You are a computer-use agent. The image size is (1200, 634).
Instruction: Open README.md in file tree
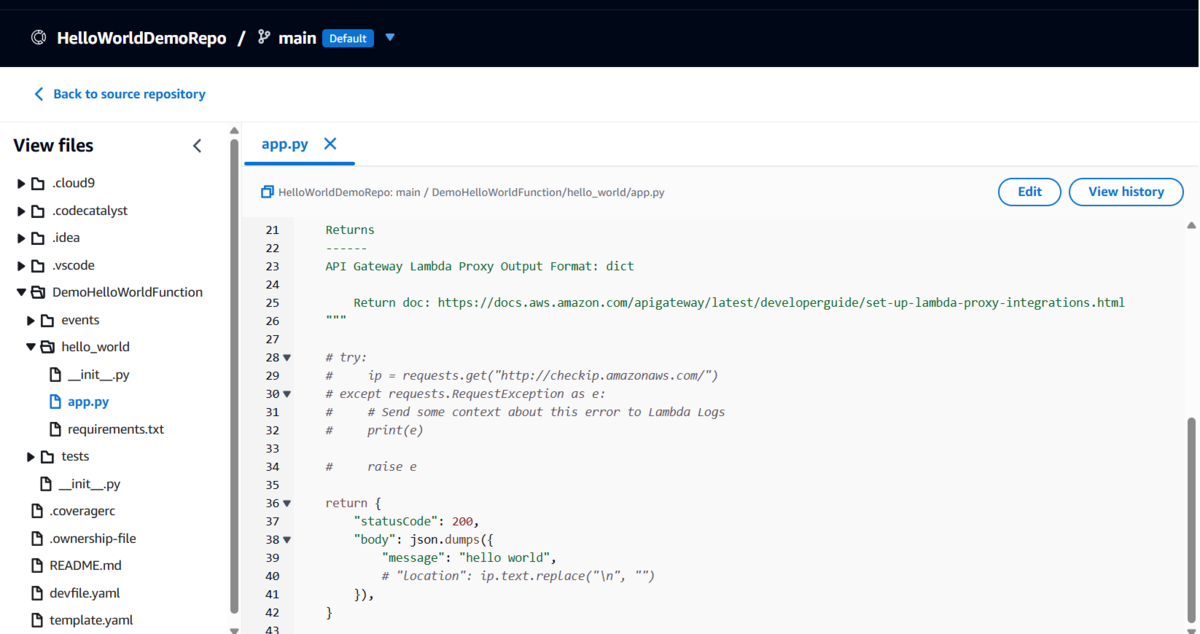pyautogui.click(x=85, y=566)
